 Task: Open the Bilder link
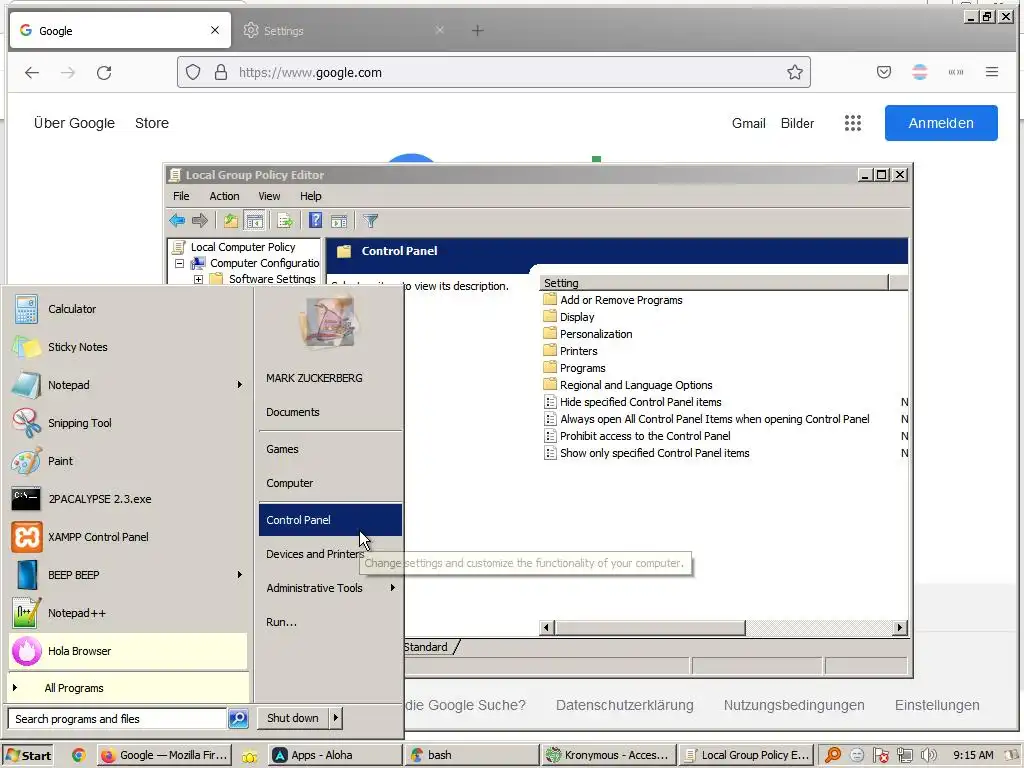(x=797, y=123)
